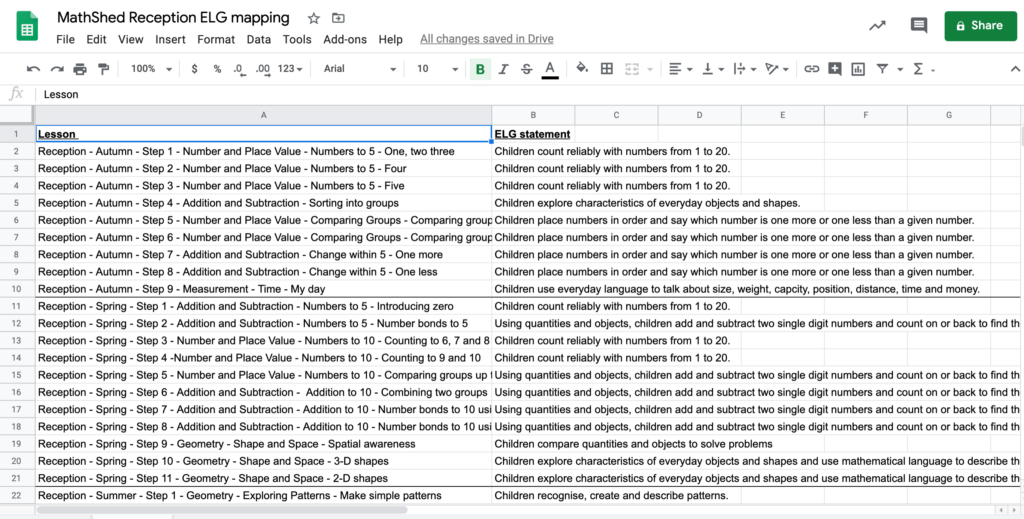Open Sheets home icon
This screenshot has width=1024, height=519.
27,26
